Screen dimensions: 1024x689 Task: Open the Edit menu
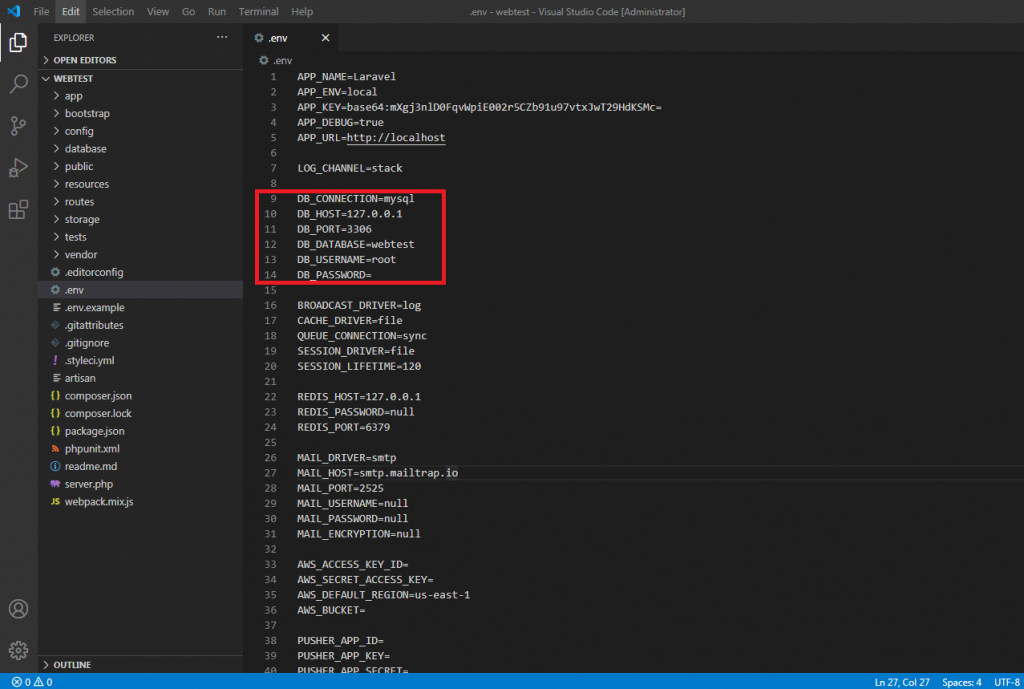[x=71, y=12]
